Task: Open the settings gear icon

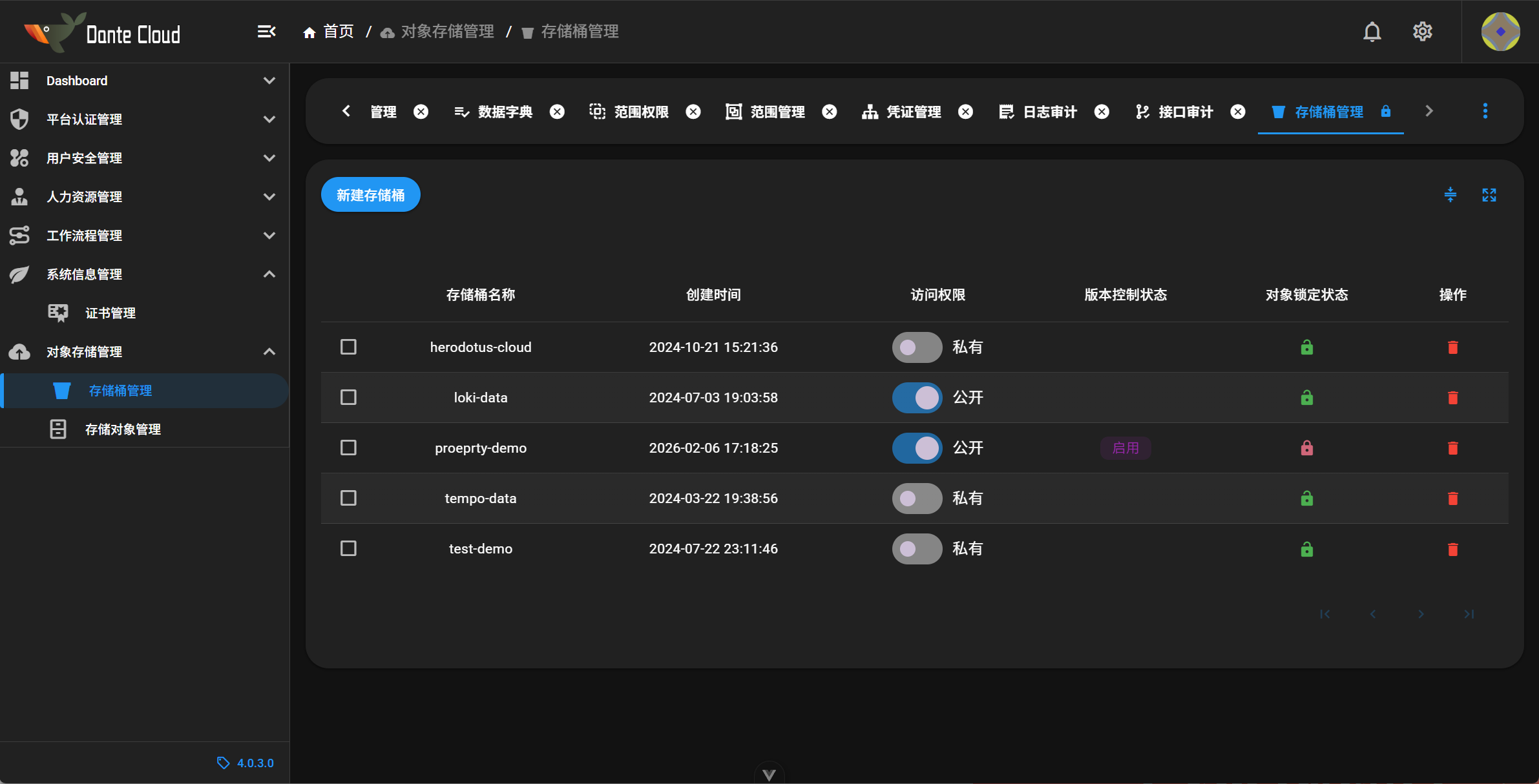Action: tap(1423, 31)
